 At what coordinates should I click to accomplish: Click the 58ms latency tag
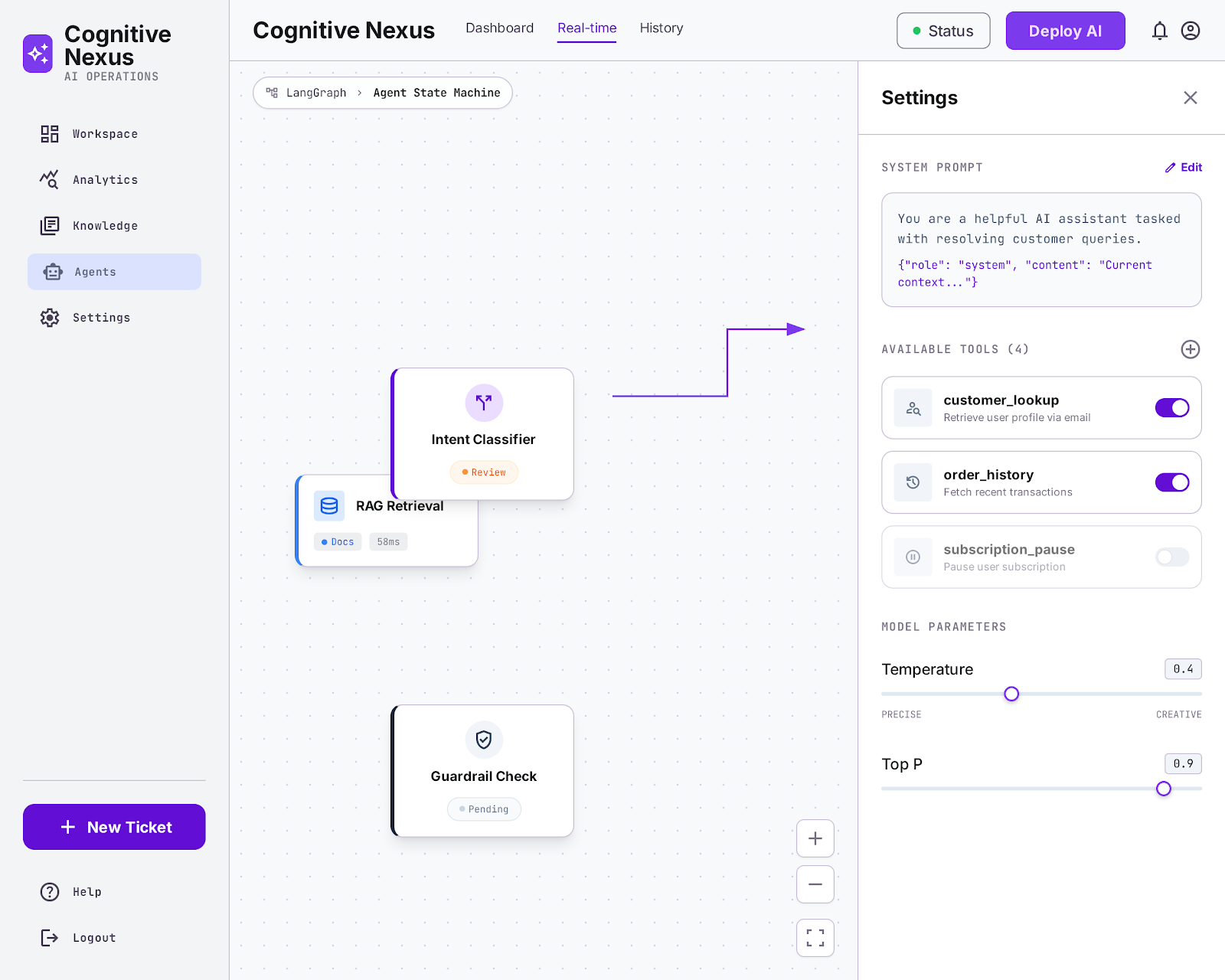click(388, 542)
